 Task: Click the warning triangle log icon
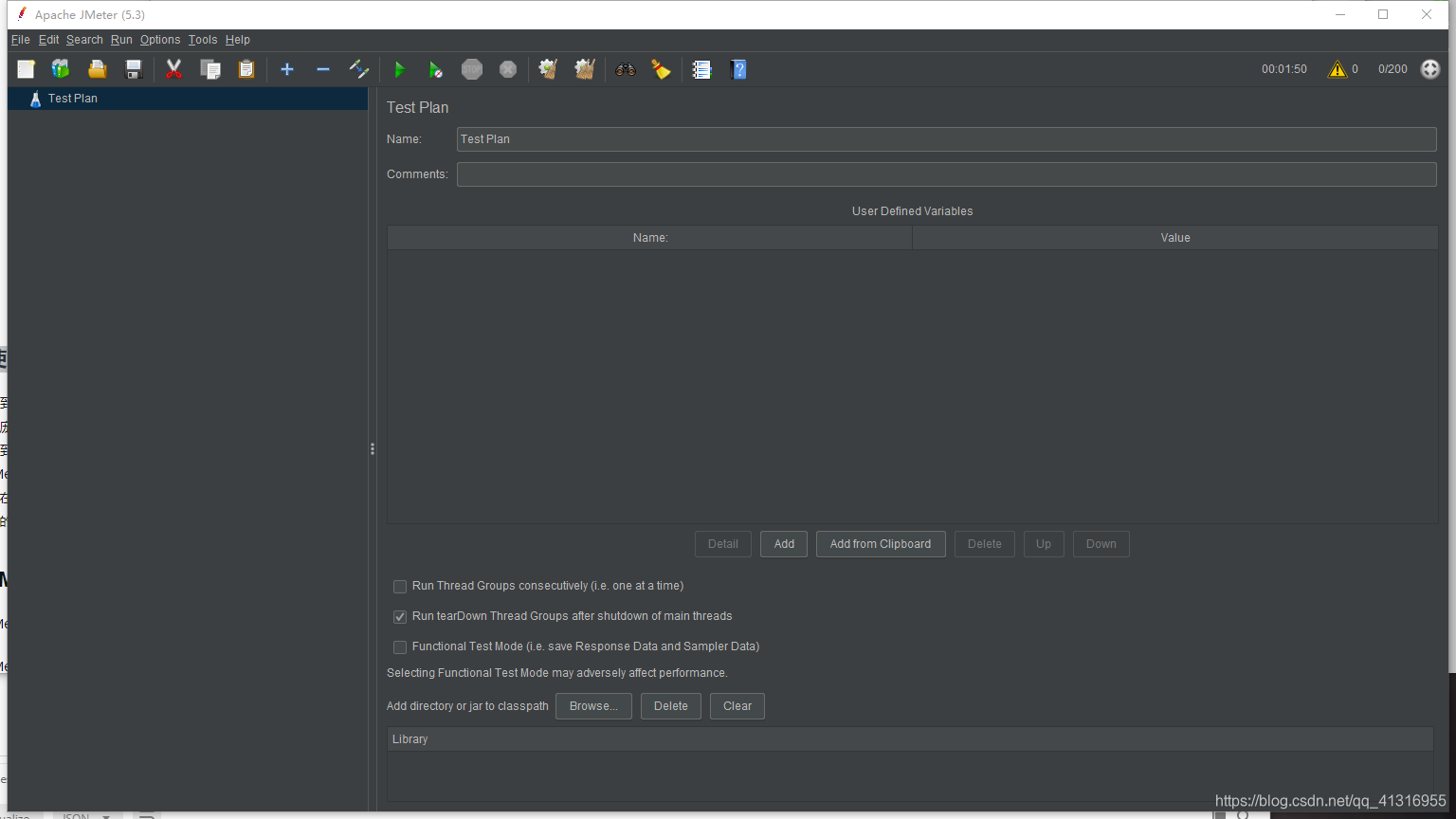pos(1338,69)
